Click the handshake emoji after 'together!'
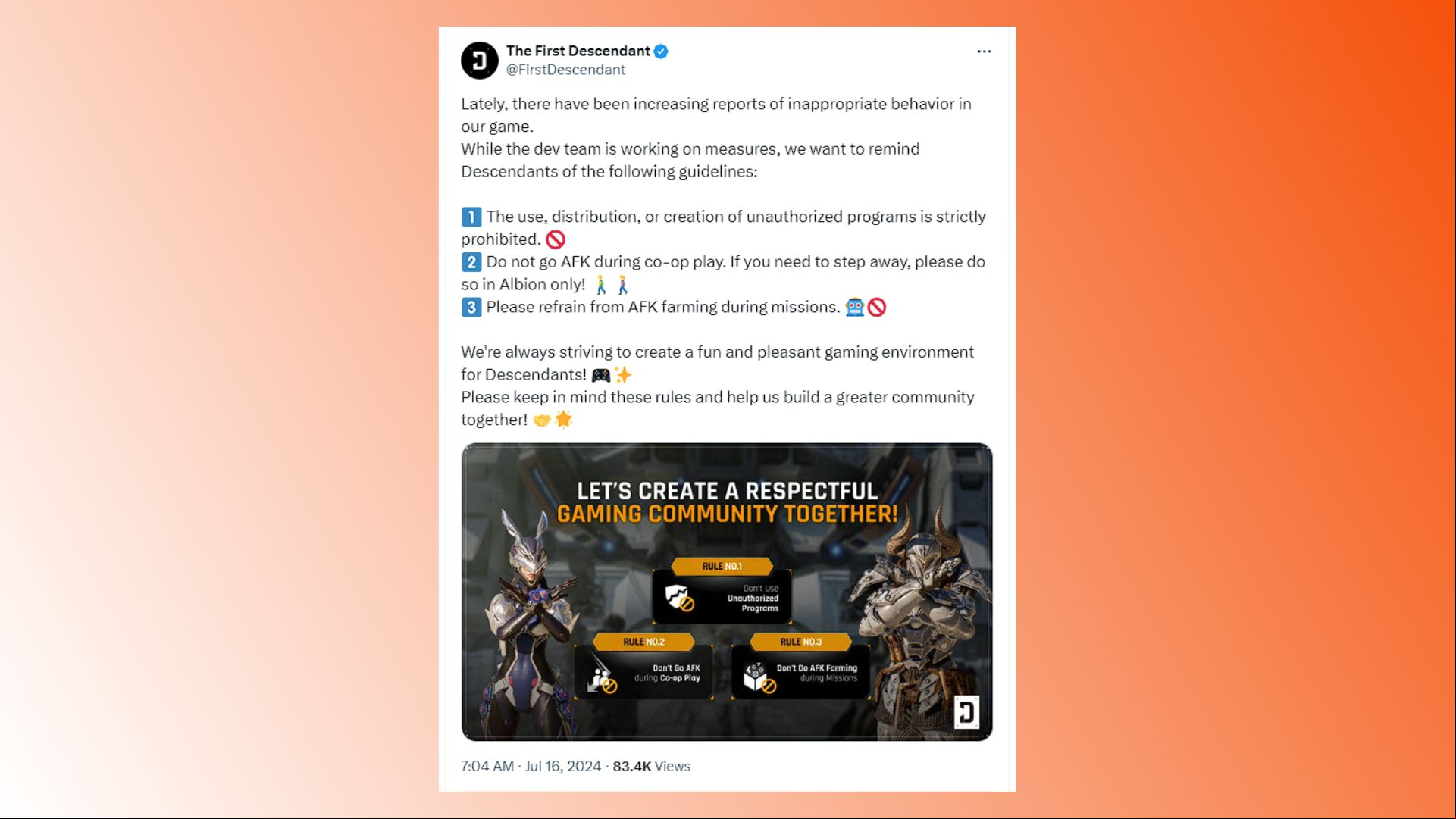This screenshot has width=1456, height=819. tap(542, 420)
